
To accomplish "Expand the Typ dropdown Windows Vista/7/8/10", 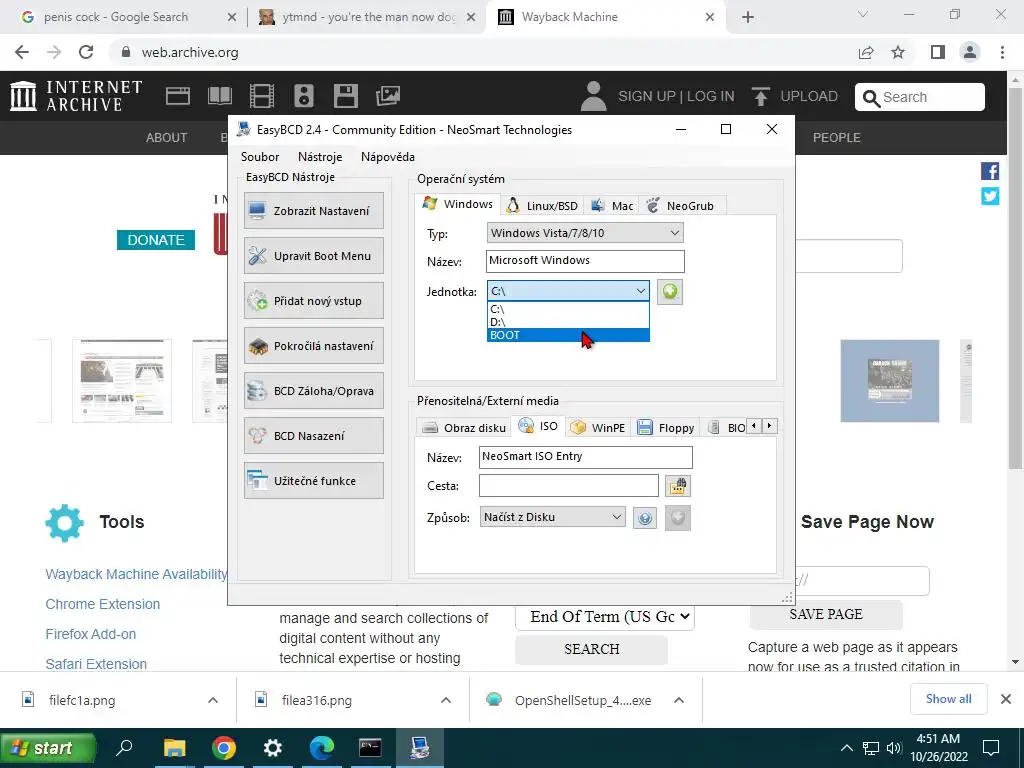I will [585, 233].
